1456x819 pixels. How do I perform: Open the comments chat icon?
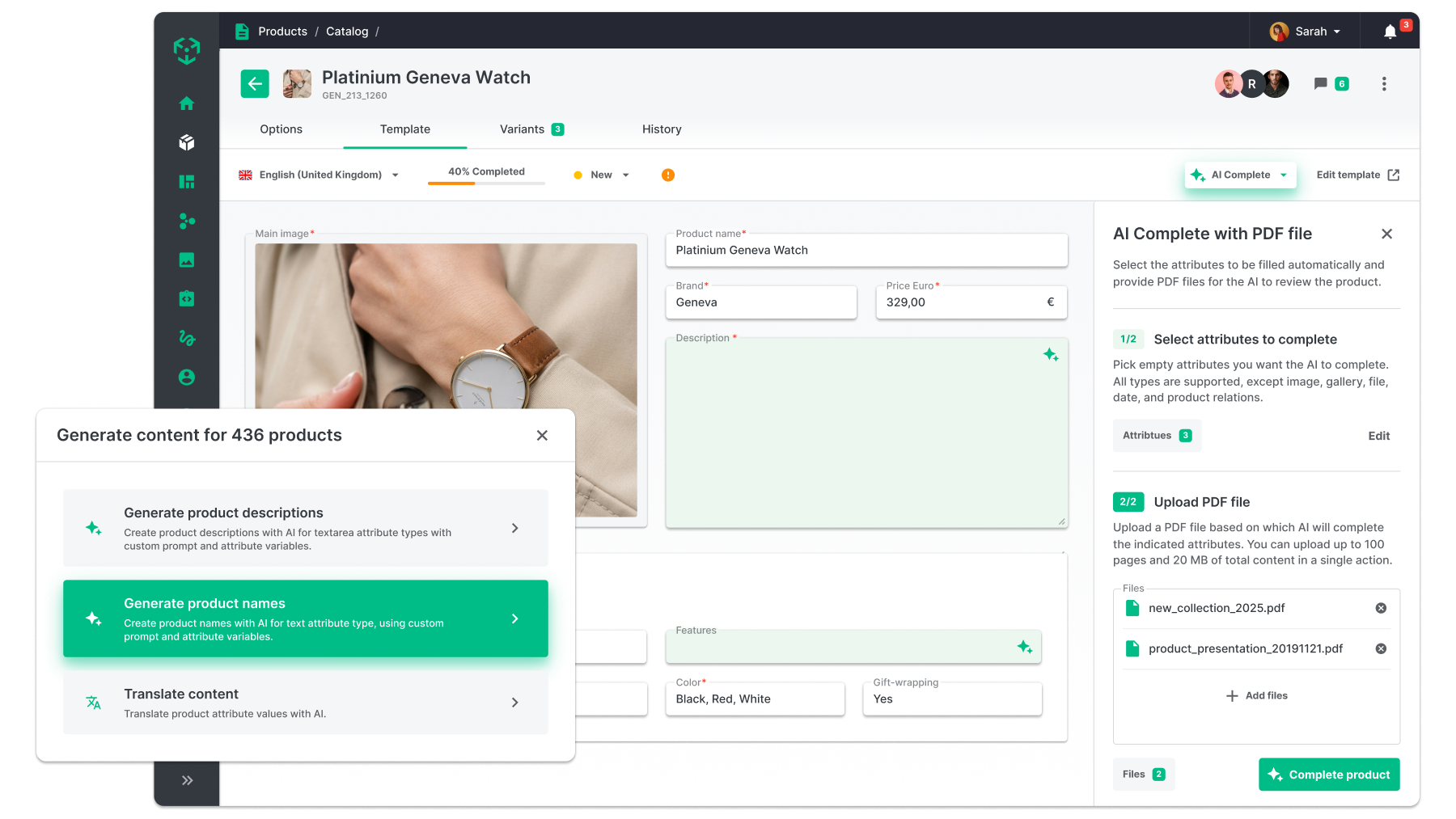pyautogui.click(x=1321, y=84)
